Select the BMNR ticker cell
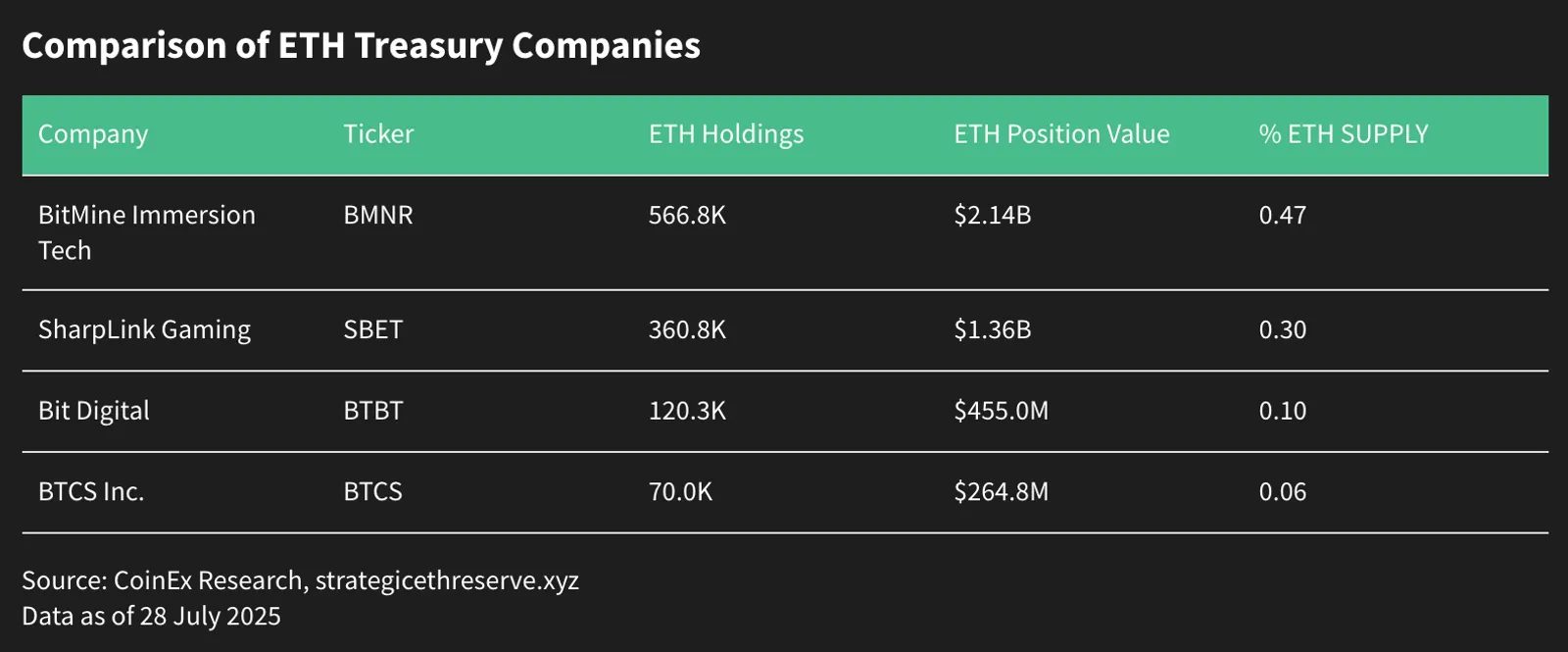This screenshot has width=1568, height=652. 378,215
